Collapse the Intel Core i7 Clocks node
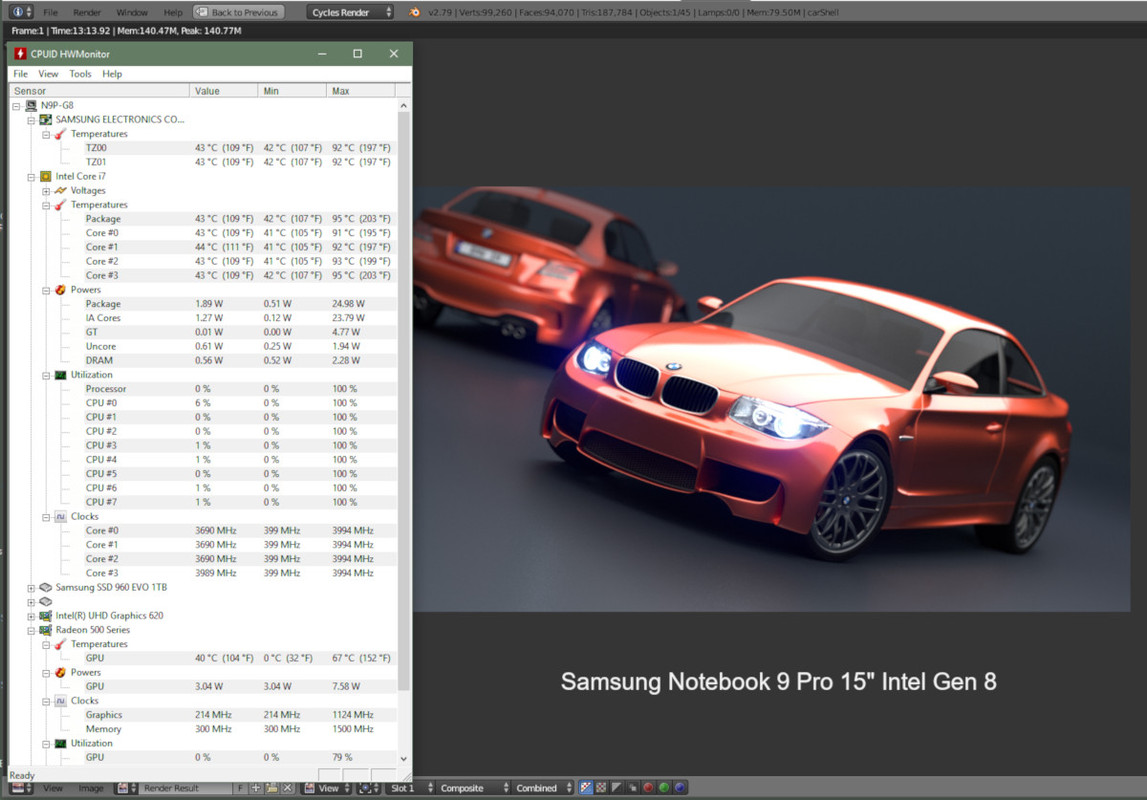1147x800 pixels. [x=46, y=517]
